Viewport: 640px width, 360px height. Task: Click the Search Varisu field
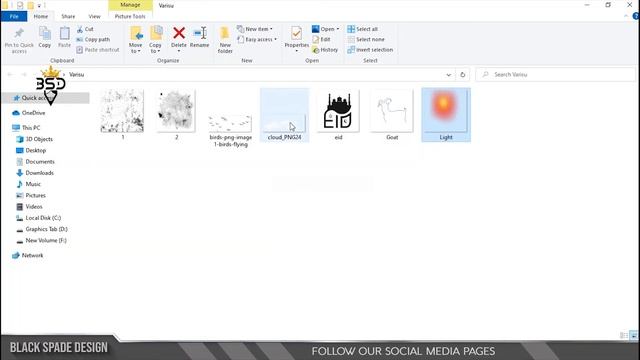(555, 75)
